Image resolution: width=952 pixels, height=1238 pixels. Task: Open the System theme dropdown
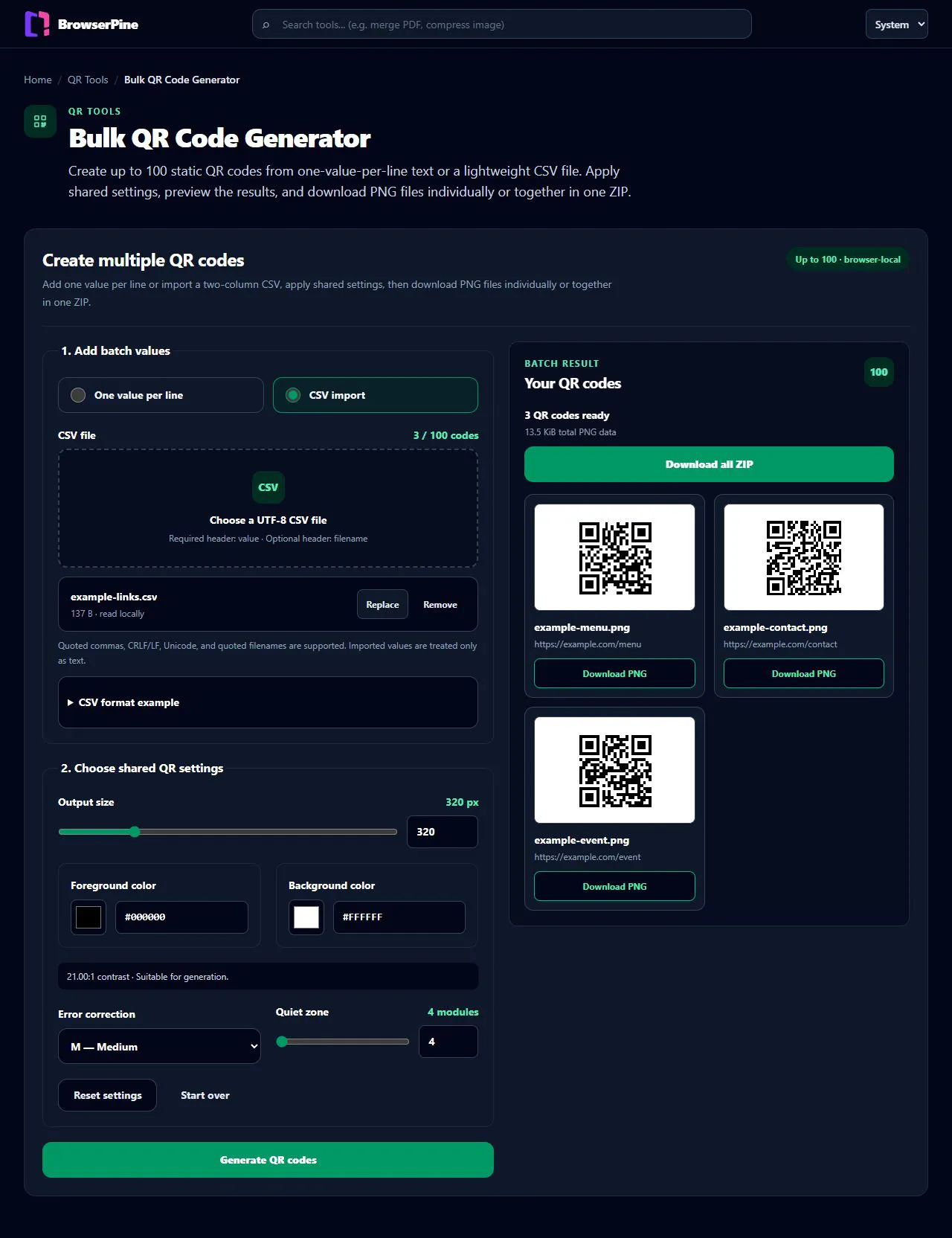[897, 24]
